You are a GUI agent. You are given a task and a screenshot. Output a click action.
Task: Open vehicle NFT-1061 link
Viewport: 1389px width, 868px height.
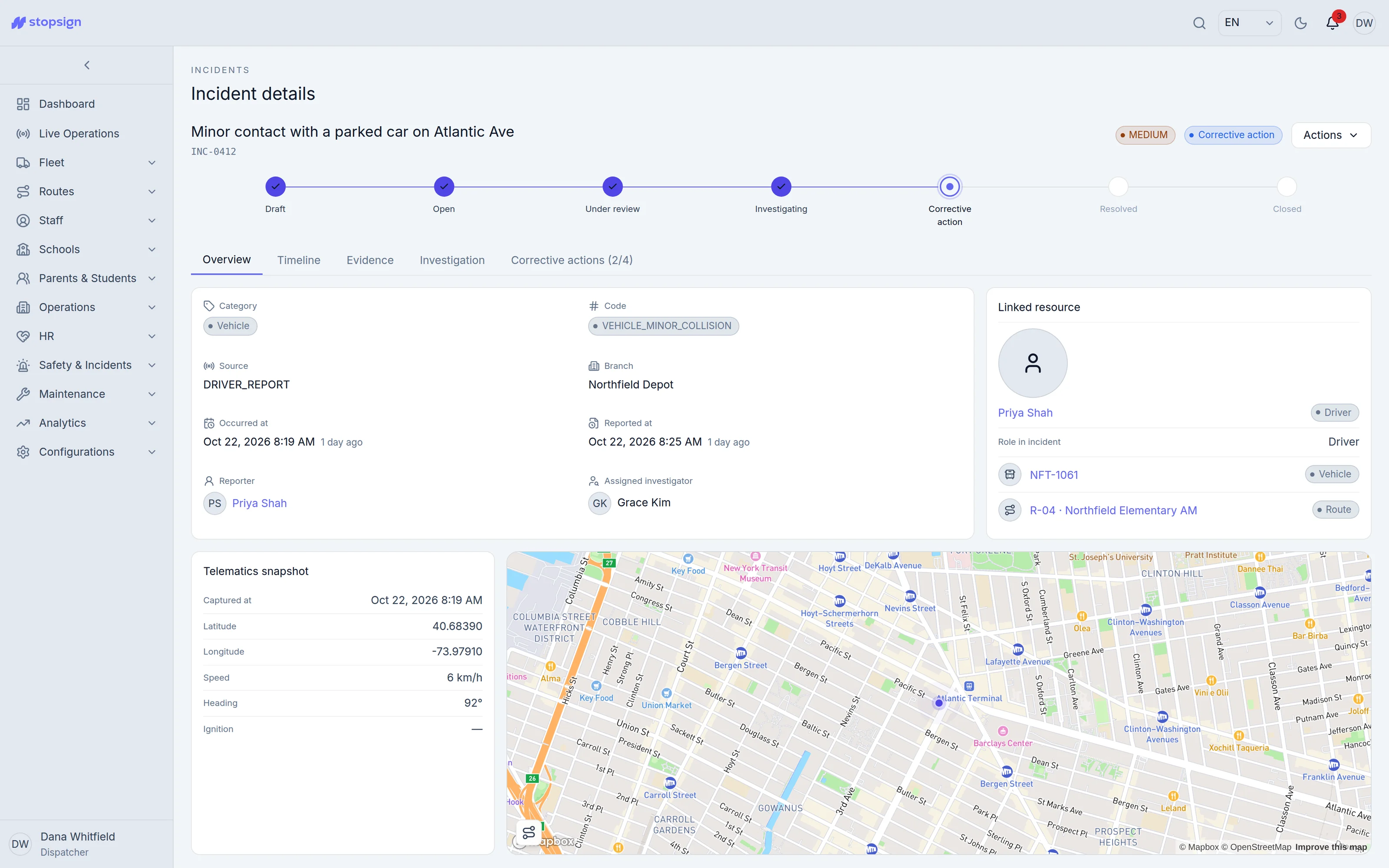tap(1054, 475)
